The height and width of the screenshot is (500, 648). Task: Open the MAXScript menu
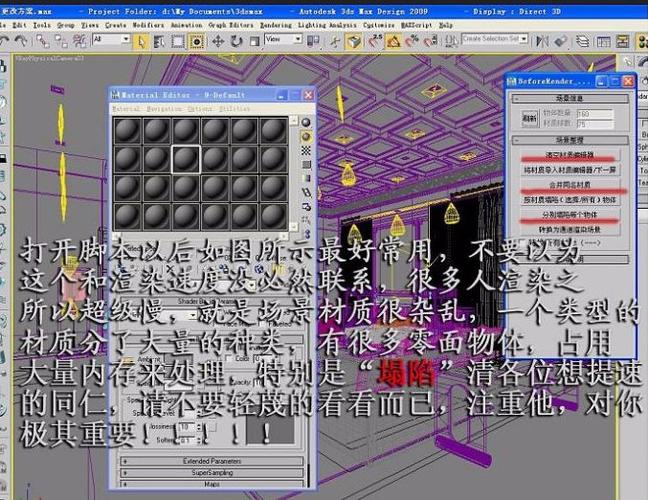(x=416, y=25)
